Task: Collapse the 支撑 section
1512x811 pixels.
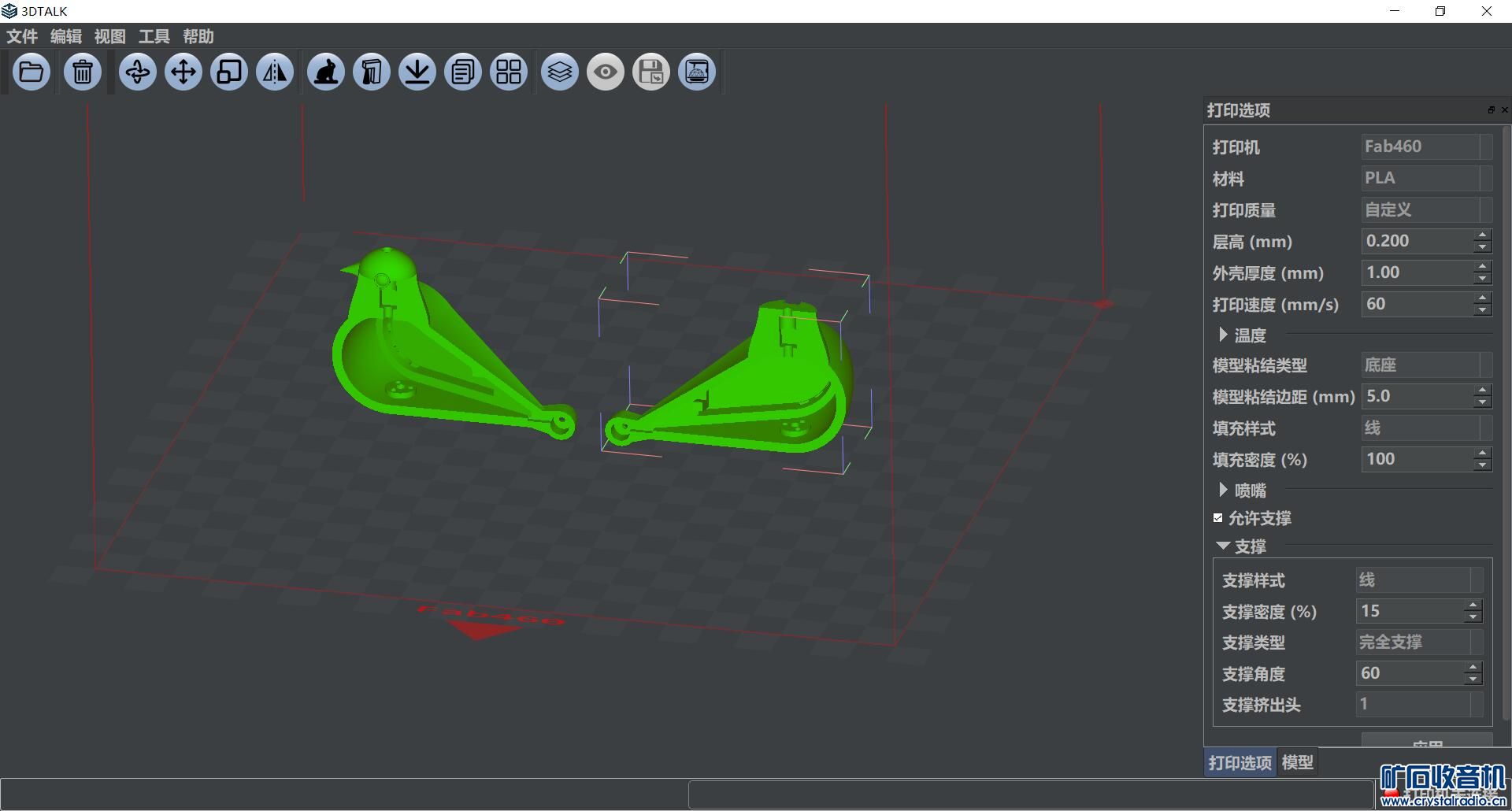Action: pos(1223,546)
